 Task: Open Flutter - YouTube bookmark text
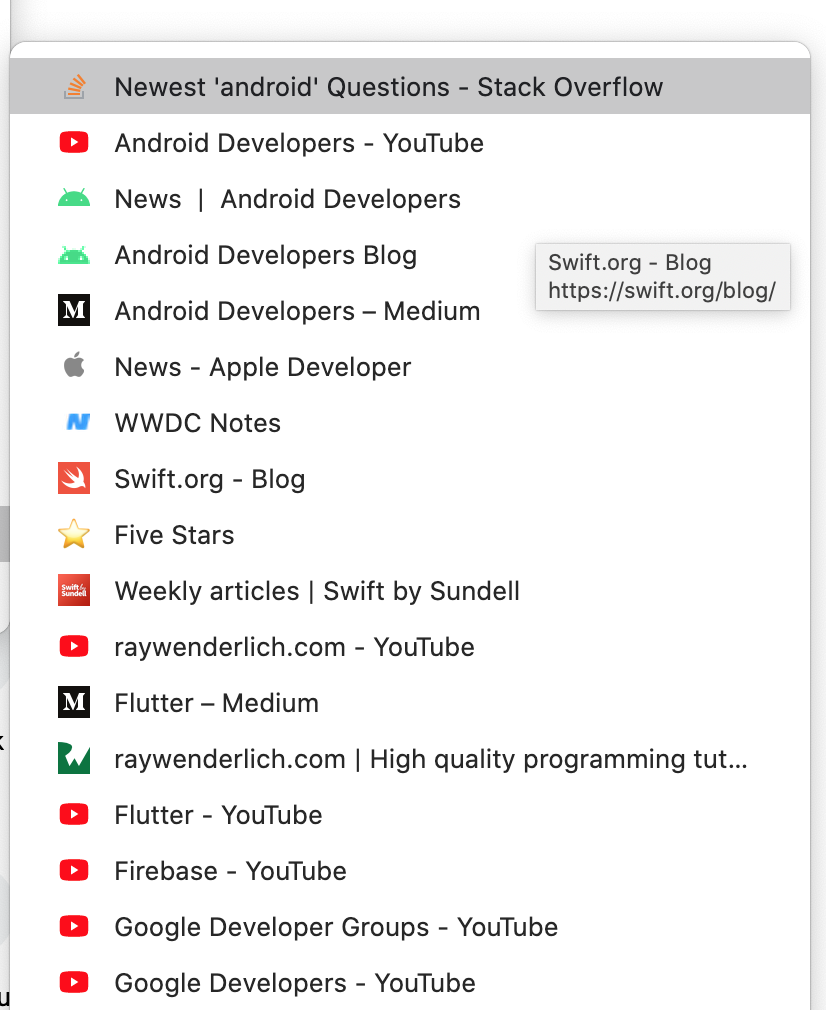(218, 815)
